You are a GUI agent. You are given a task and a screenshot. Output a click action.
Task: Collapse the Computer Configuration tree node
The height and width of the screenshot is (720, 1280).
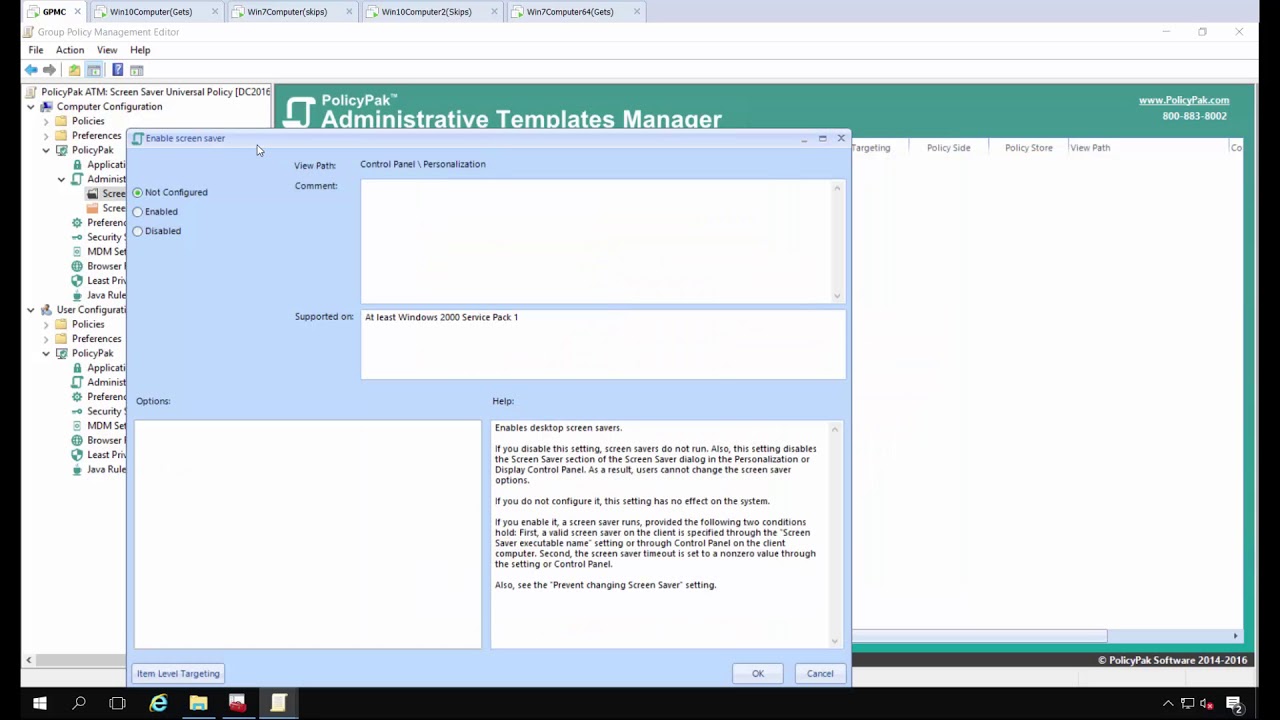(x=31, y=107)
